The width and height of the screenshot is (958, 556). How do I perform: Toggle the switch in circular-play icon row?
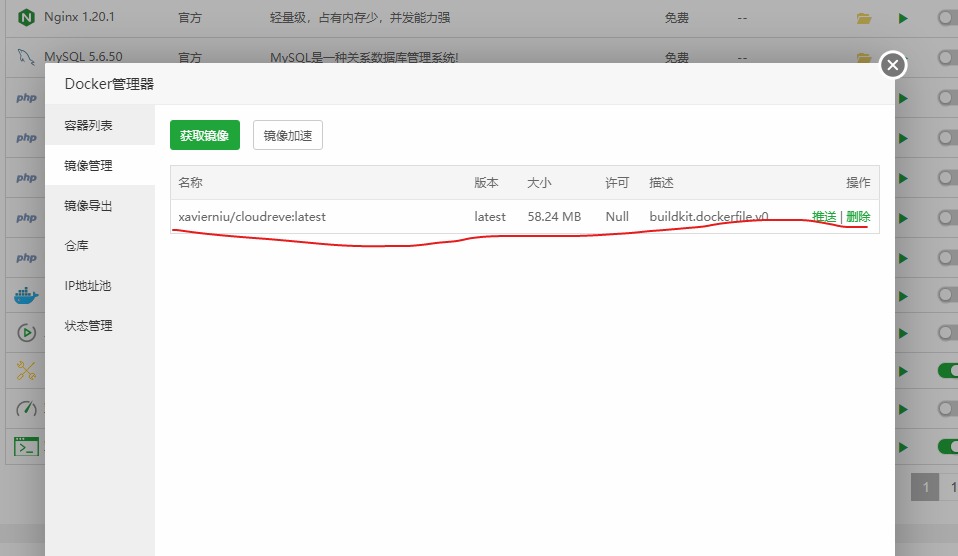coord(948,333)
